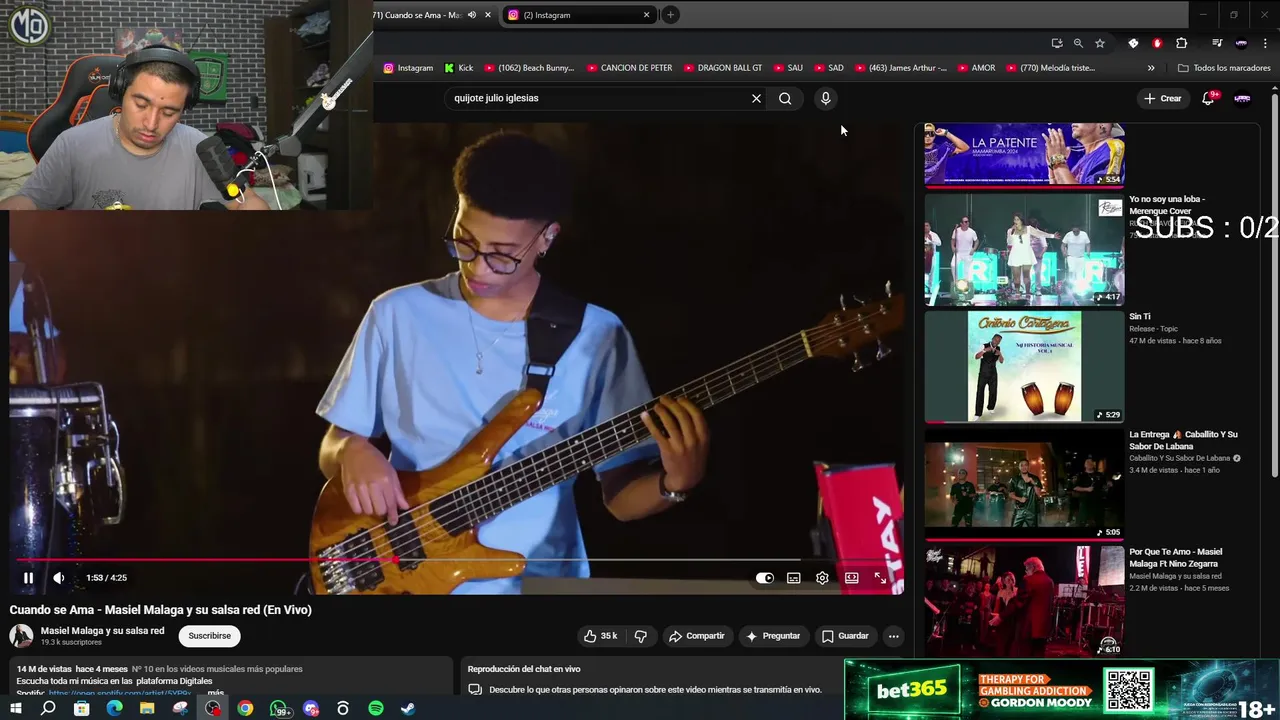The width and height of the screenshot is (1280, 720).
Task: Open Windows taskbar search
Action: click(x=48, y=708)
